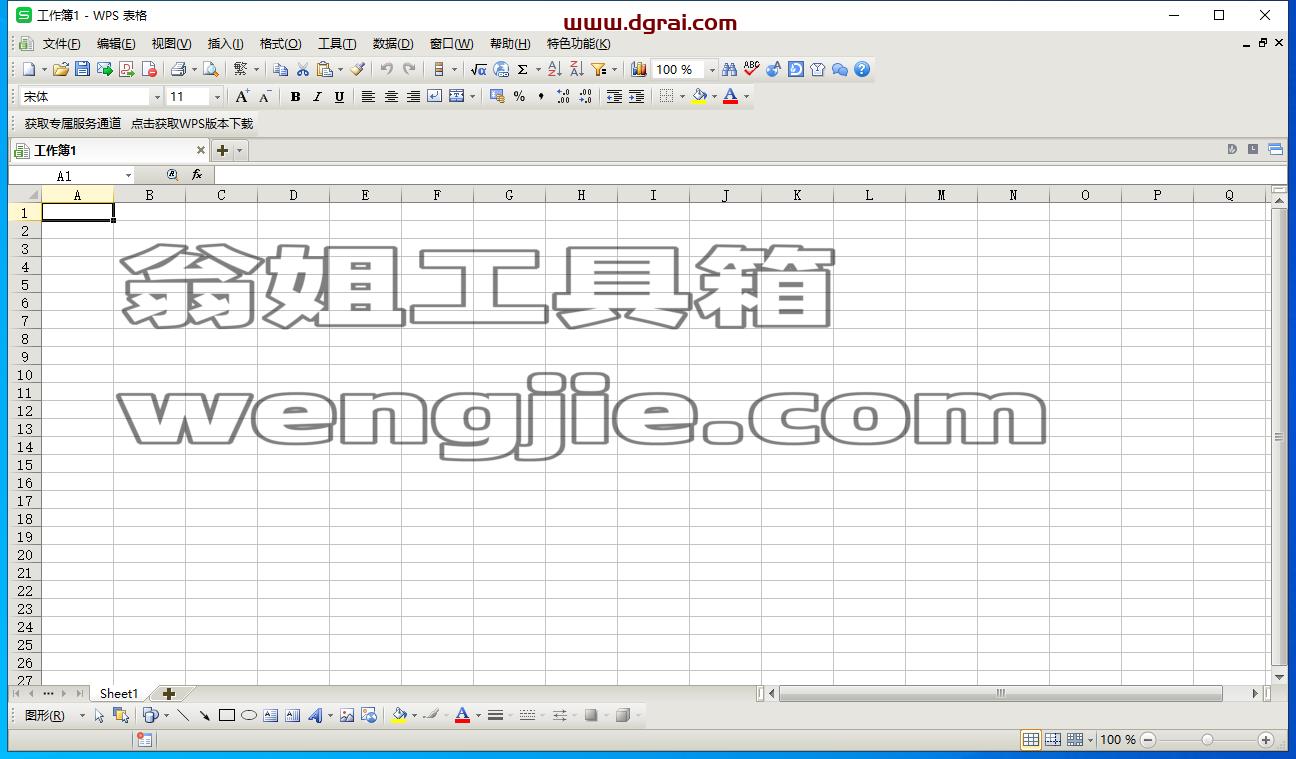
Task: Insert a chart with the bar chart icon
Action: point(639,70)
